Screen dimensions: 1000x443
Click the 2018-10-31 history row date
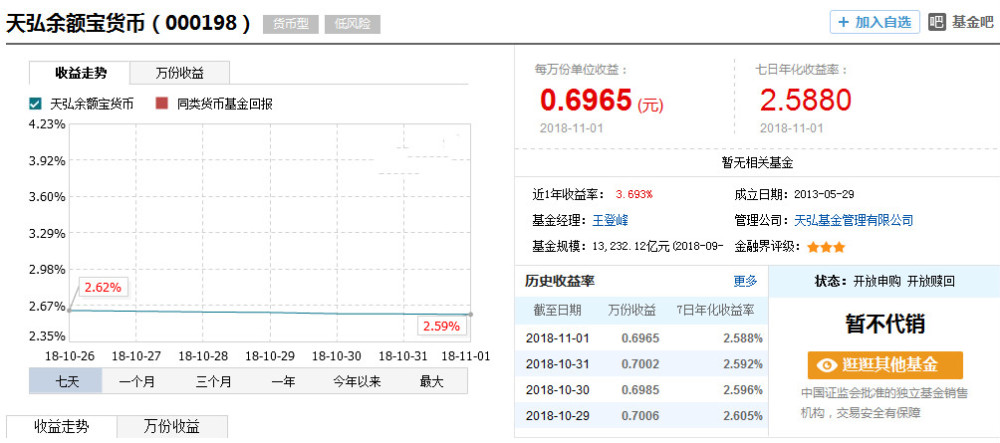click(x=557, y=364)
